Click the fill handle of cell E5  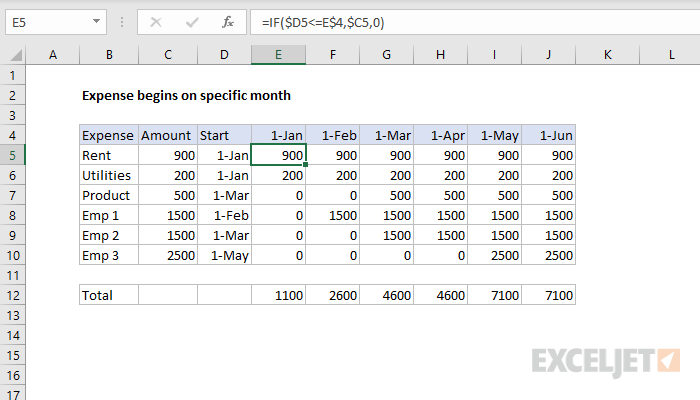(305, 165)
